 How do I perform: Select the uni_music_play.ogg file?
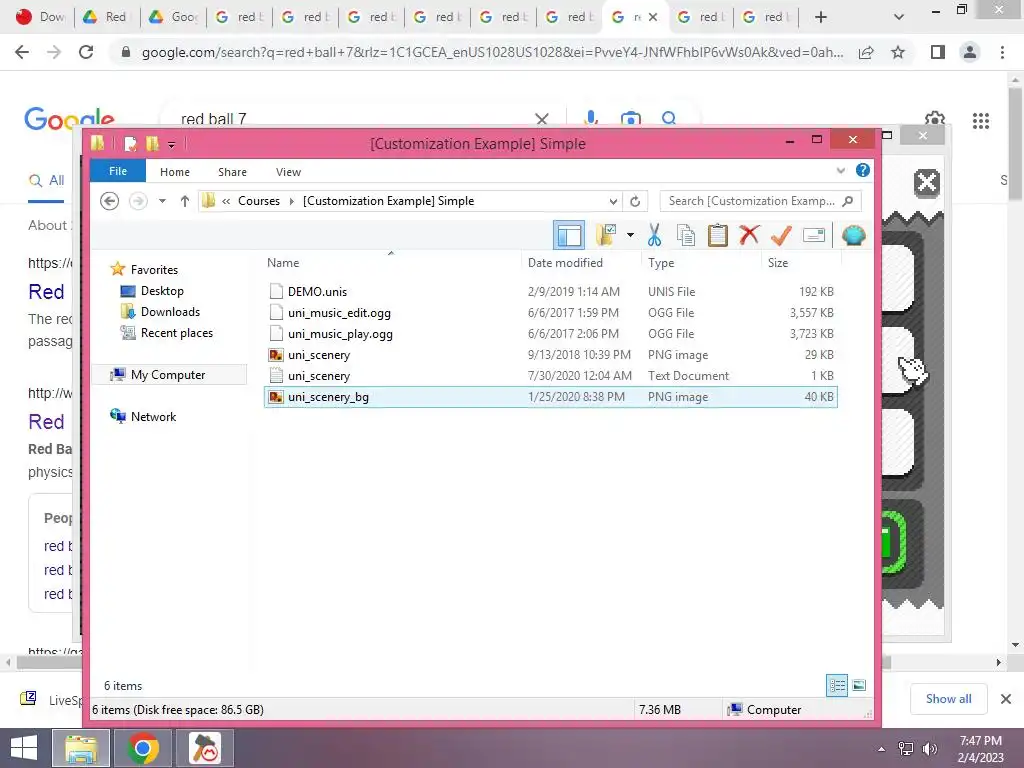click(x=551, y=333)
